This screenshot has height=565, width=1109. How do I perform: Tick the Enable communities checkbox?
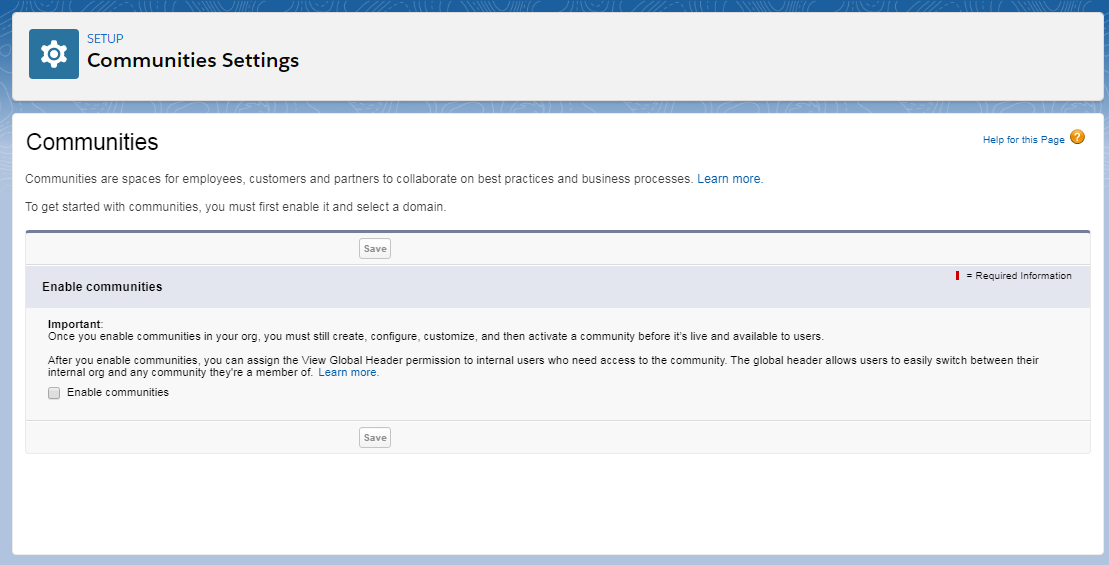tap(54, 393)
